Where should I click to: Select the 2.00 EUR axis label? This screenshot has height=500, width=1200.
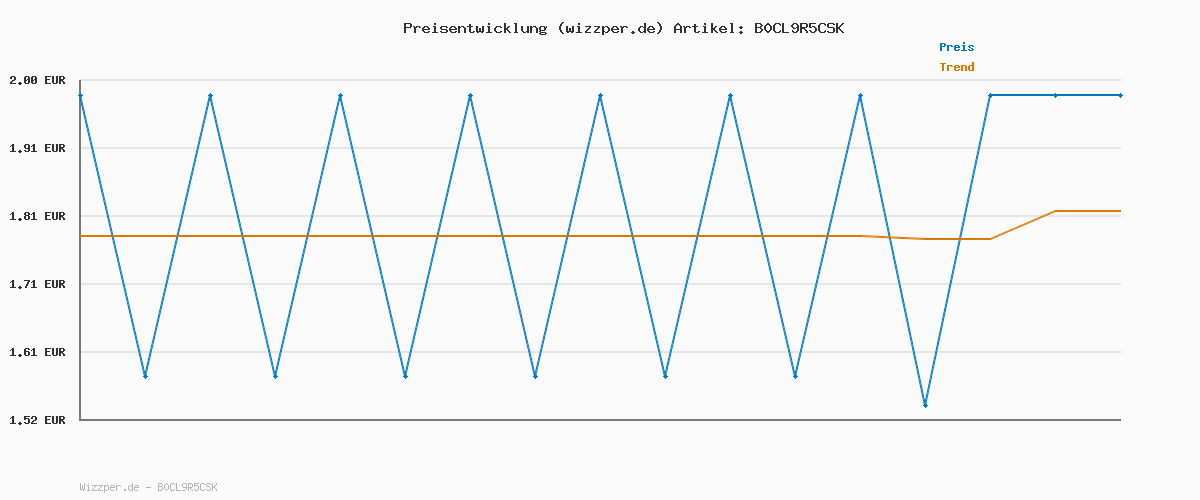[37, 80]
